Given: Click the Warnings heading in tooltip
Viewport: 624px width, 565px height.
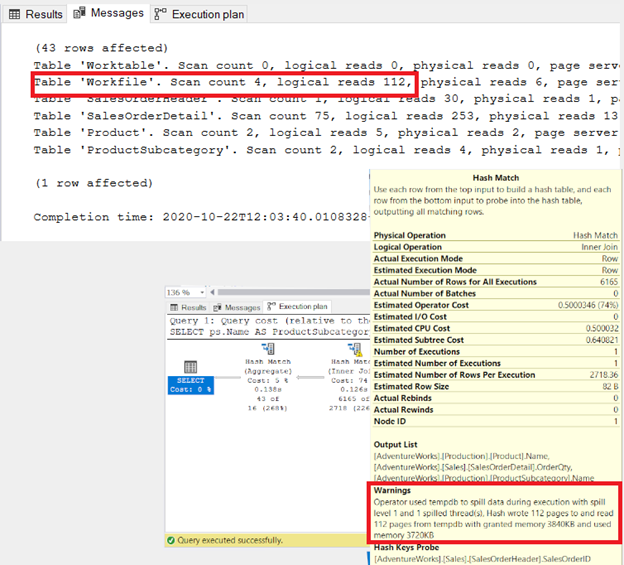Looking at the screenshot, I should tap(392, 490).
